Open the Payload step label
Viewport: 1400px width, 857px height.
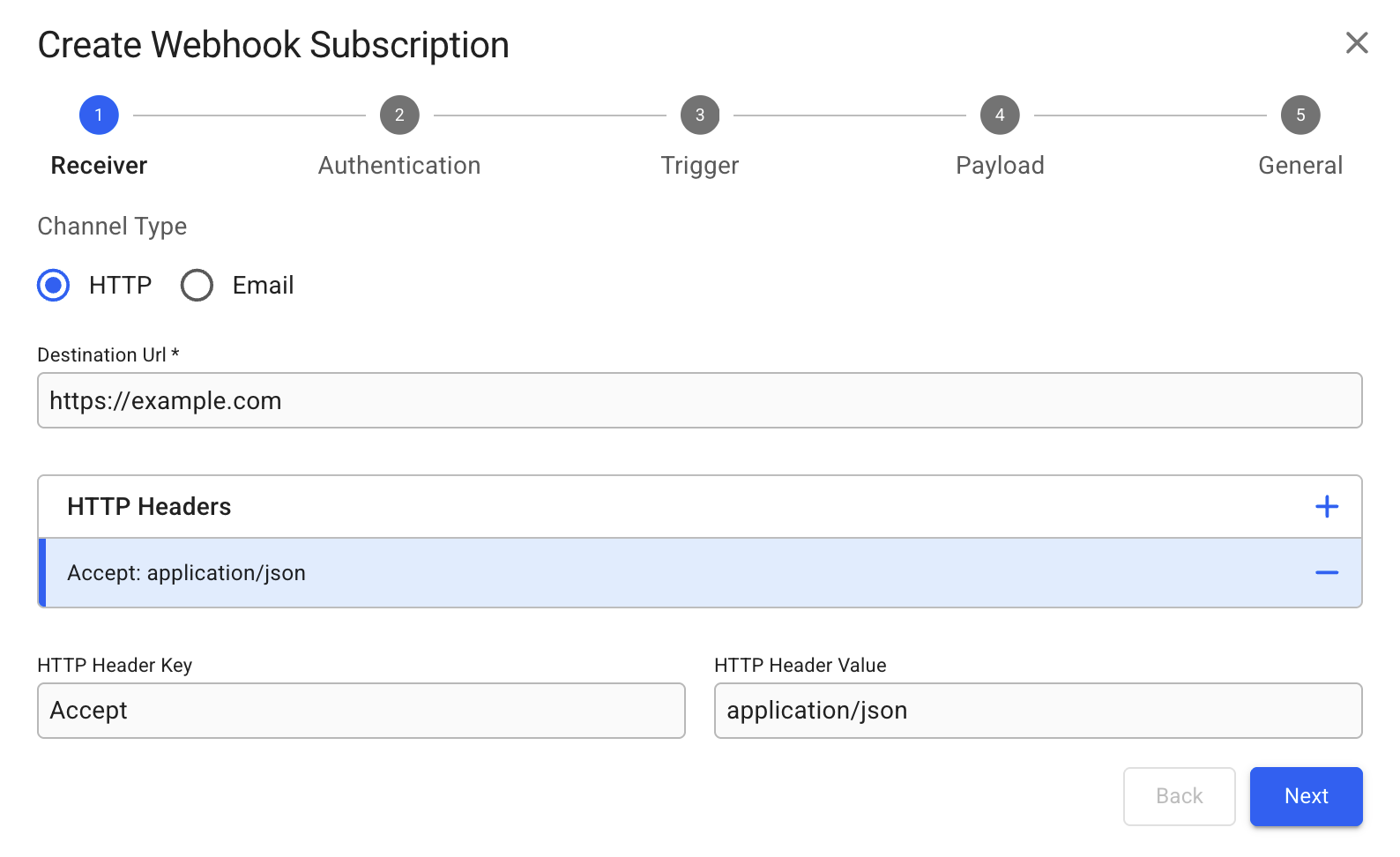point(1000,166)
